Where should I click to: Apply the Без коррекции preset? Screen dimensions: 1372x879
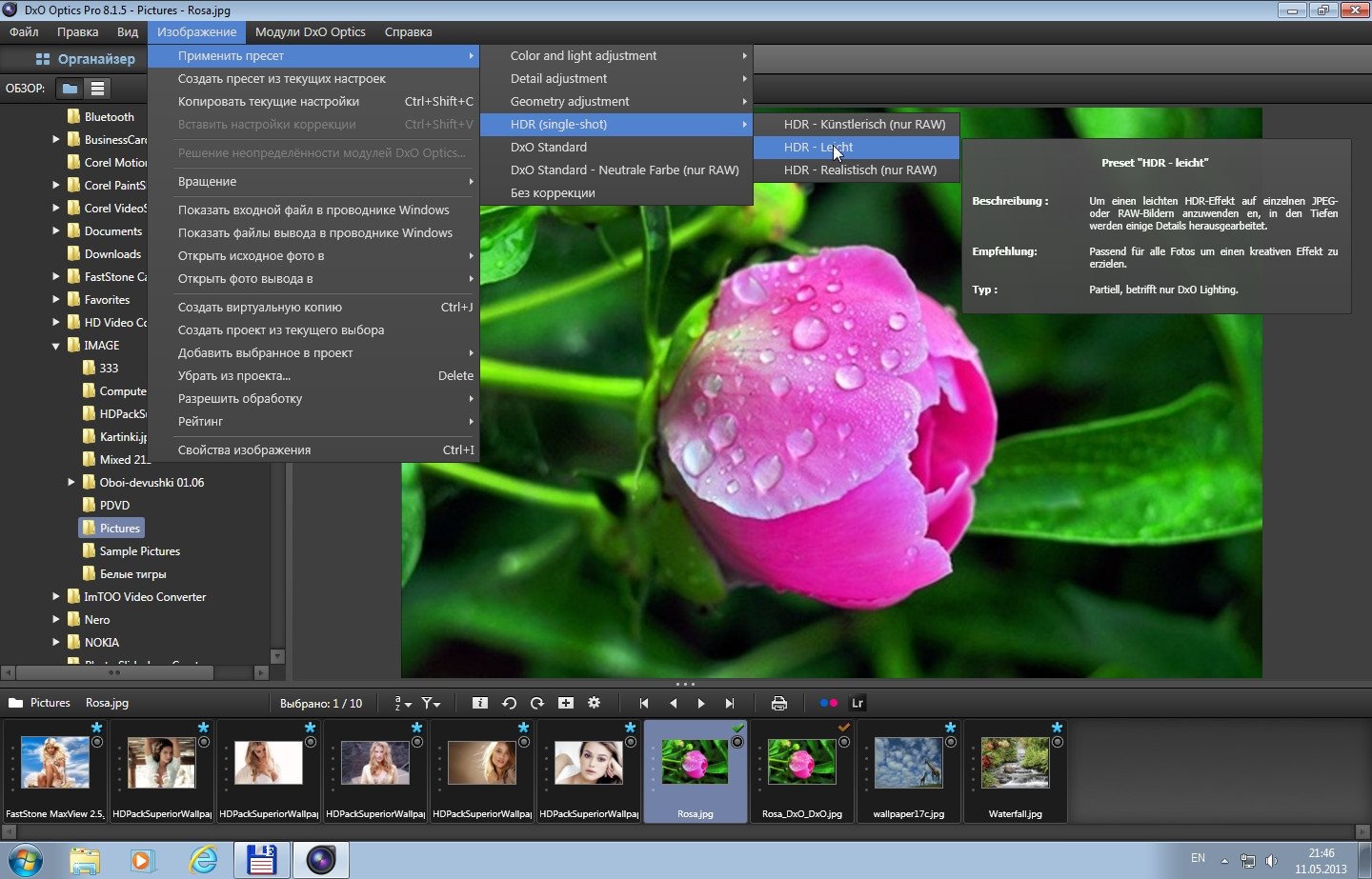point(616,193)
